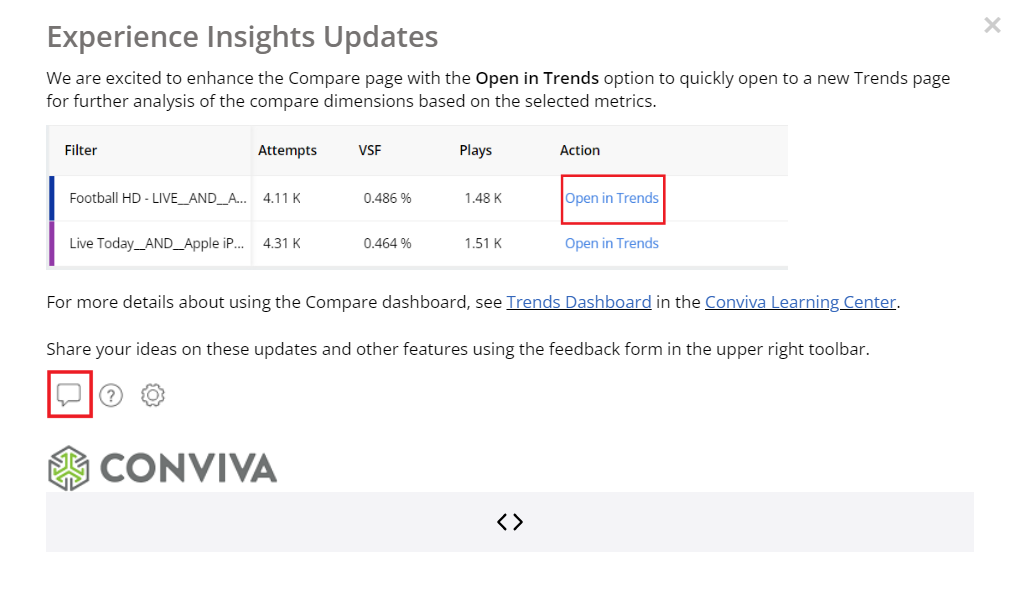1016x597 pixels.
Task: Select the Plays column header
Action: click(x=476, y=150)
